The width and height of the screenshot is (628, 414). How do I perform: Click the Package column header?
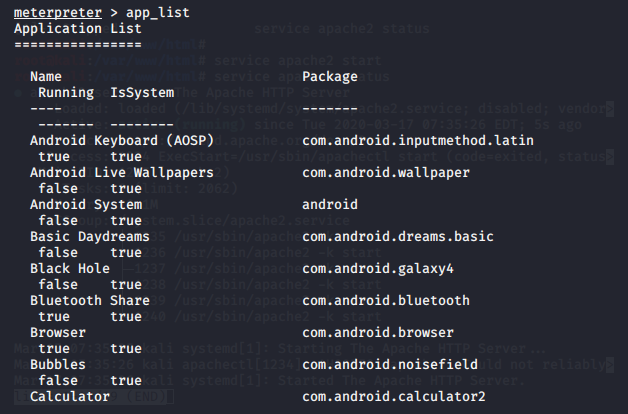[329, 76]
